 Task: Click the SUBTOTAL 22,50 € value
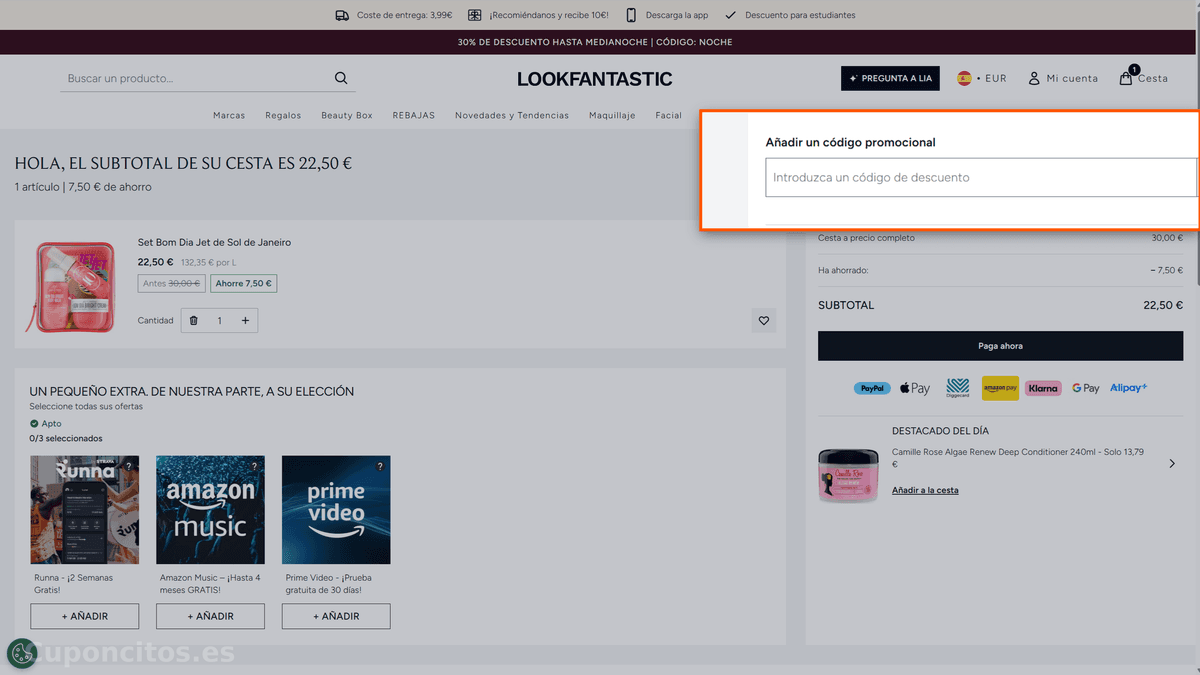coord(1163,305)
